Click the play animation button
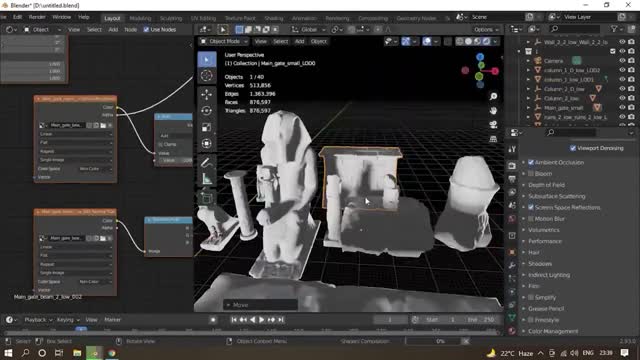Image resolution: width=640 pixels, height=360 pixels. (262, 320)
